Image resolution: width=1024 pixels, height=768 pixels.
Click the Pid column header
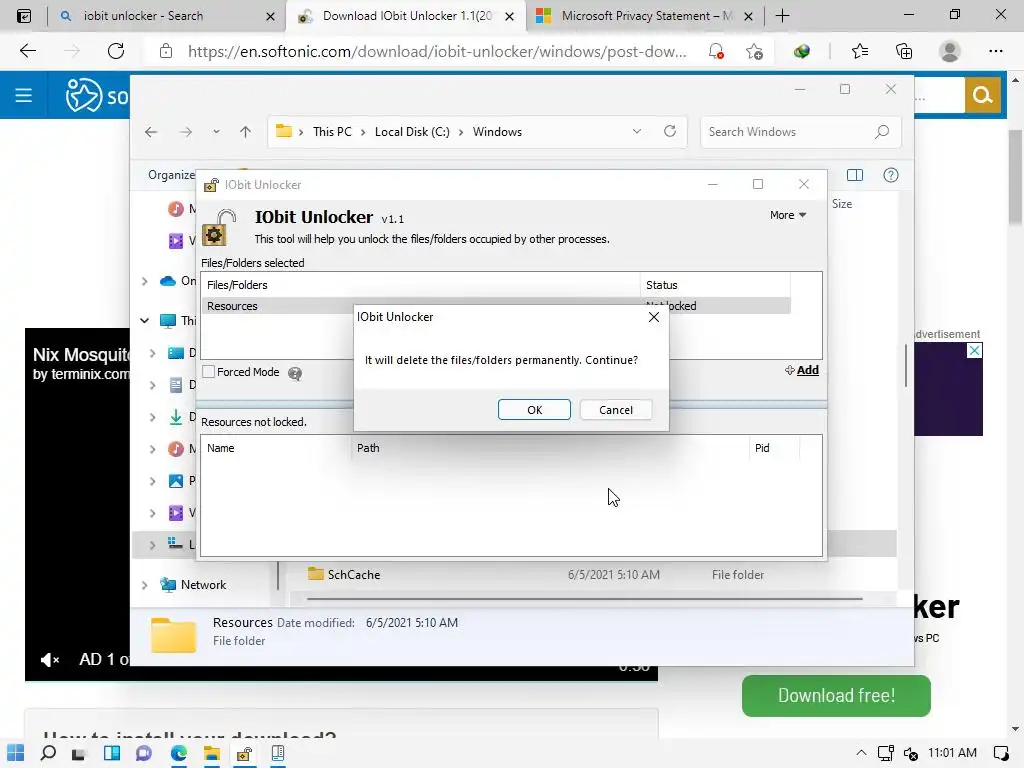pyautogui.click(x=774, y=448)
